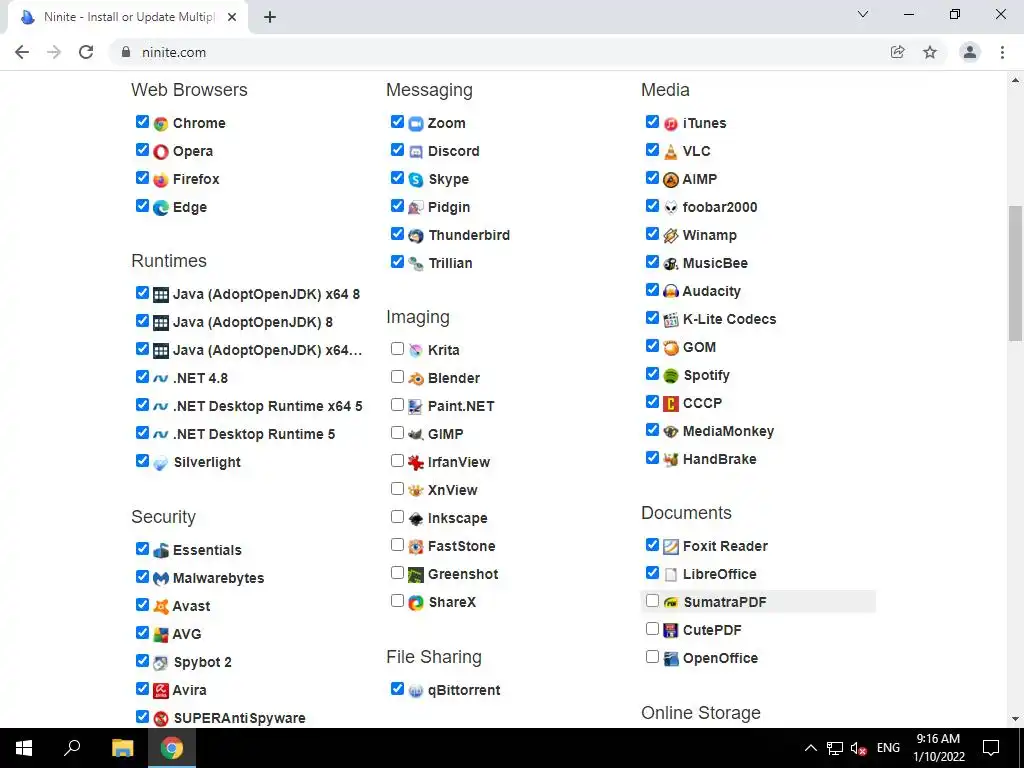Image resolution: width=1024 pixels, height=768 pixels.
Task: Enable the Paint.NET checkbox
Action: pyautogui.click(x=397, y=405)
